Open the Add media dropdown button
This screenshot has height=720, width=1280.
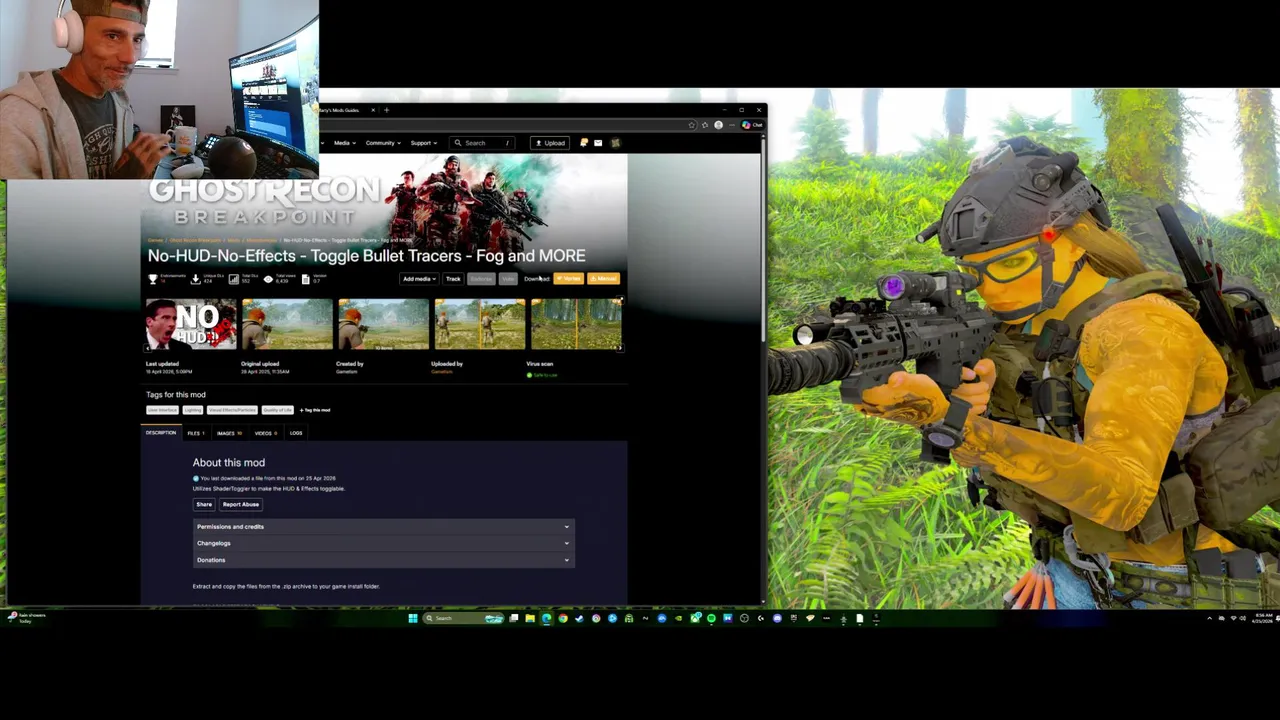[419, 279]
